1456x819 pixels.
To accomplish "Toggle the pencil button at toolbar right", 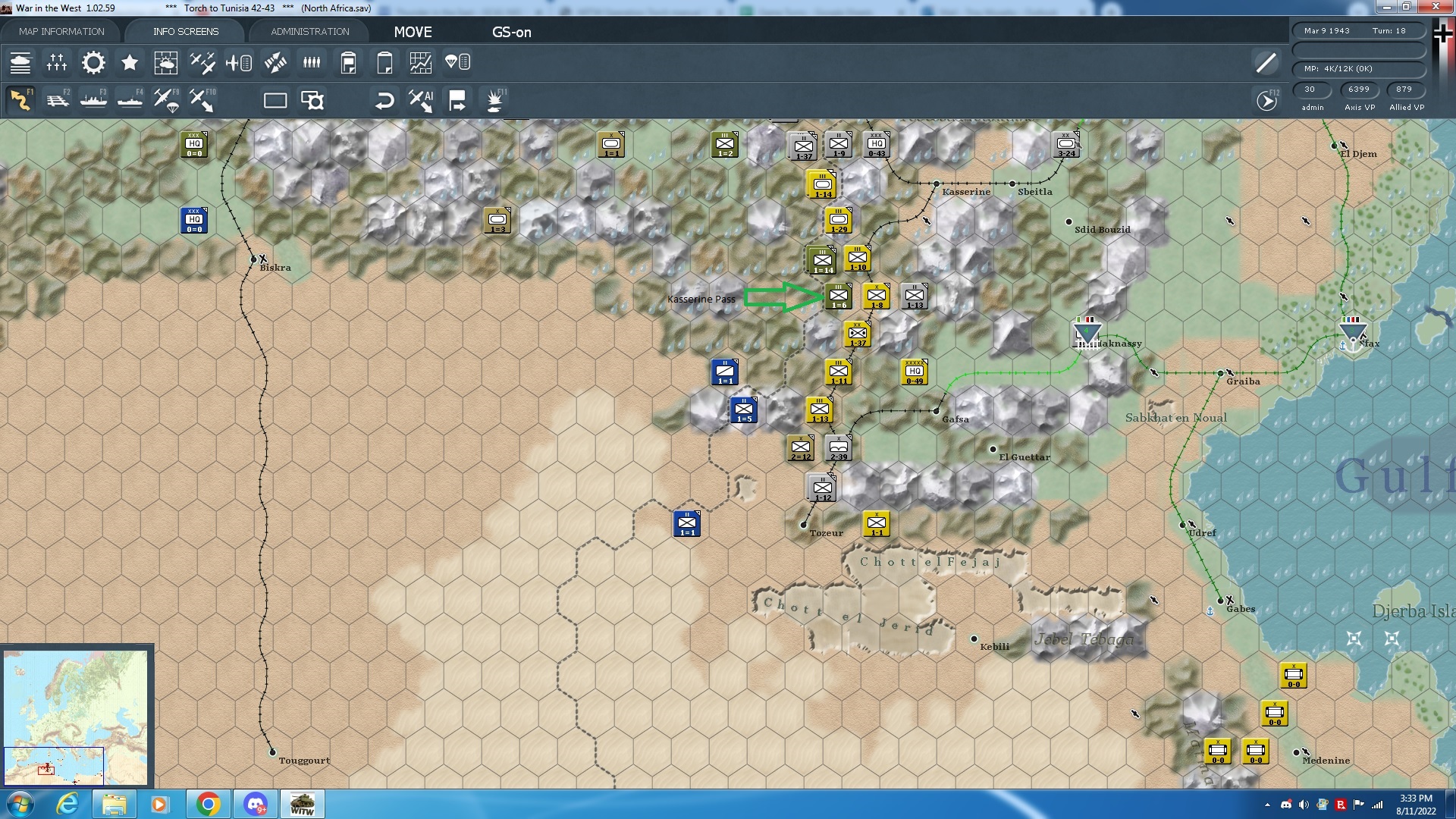I will (x=1266, y=63).
